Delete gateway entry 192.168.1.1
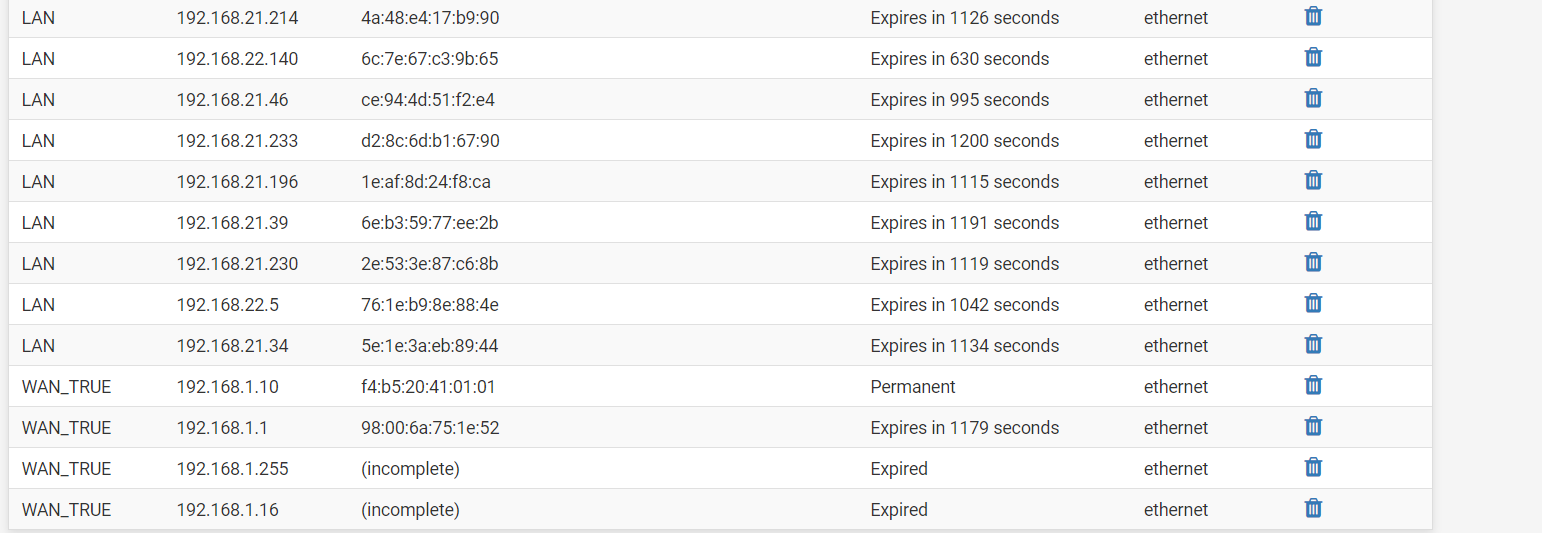The image size is (1542, 533). click(x=1313, y=426)
